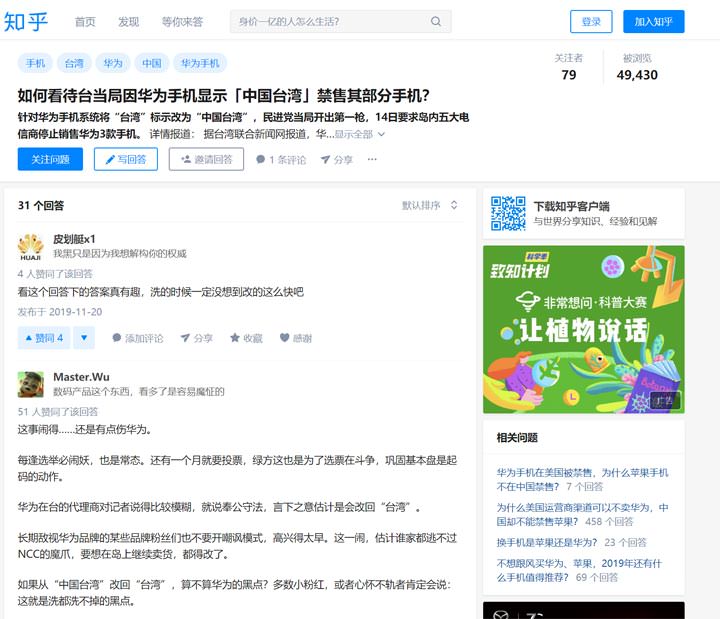The image size is (720, 619).
Task: Open 添加评论 on first answer
Action: 137,338
